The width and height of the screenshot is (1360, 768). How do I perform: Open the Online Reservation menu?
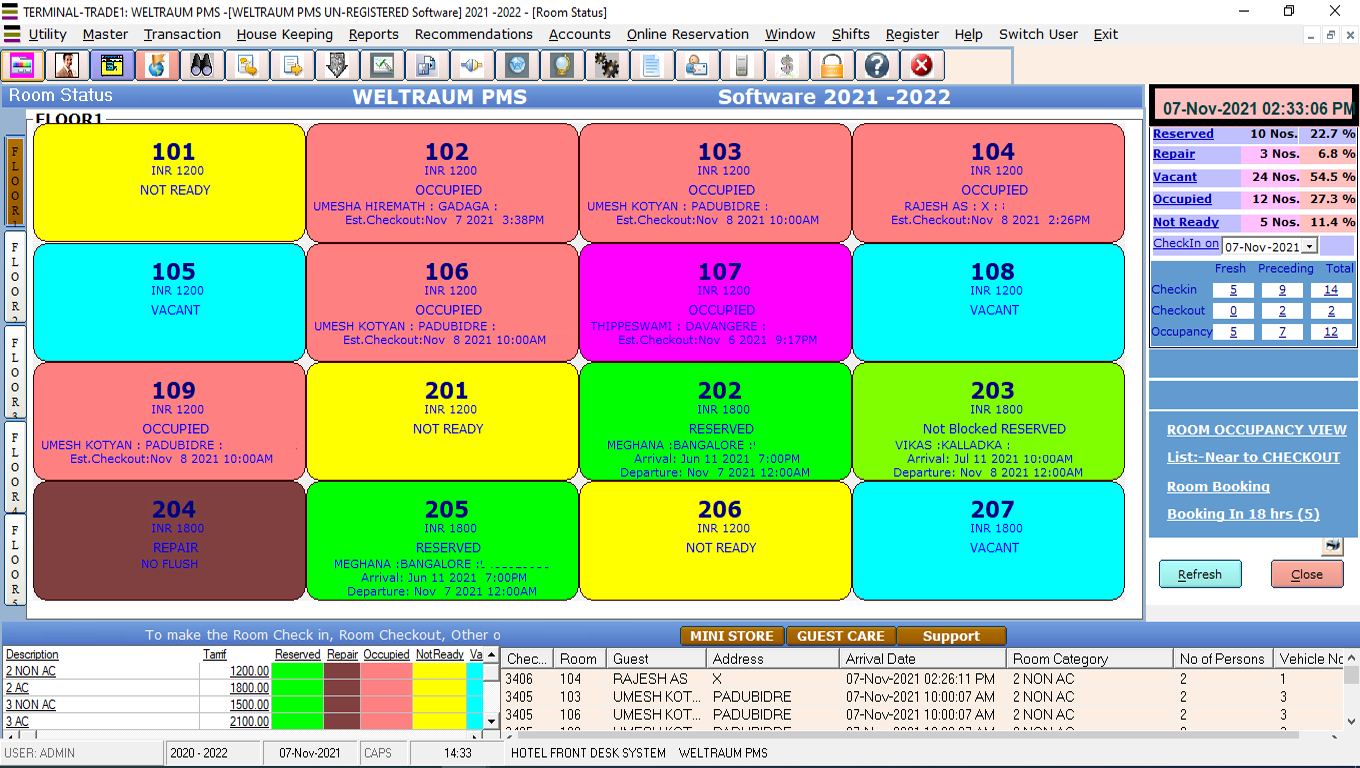pyautogui.click(x=688, y=34)
